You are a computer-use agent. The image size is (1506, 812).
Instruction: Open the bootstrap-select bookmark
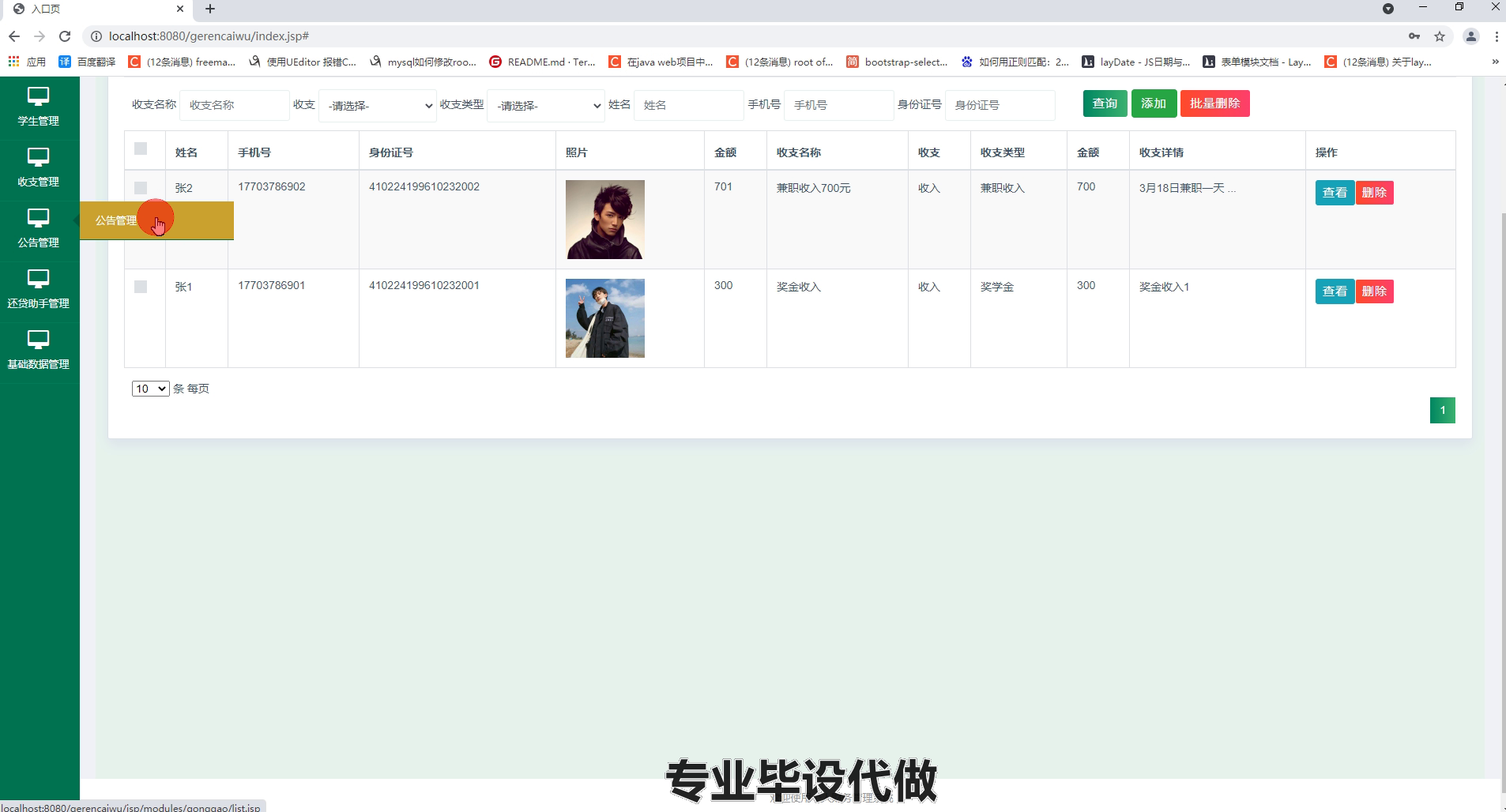[x=897, y=62]
